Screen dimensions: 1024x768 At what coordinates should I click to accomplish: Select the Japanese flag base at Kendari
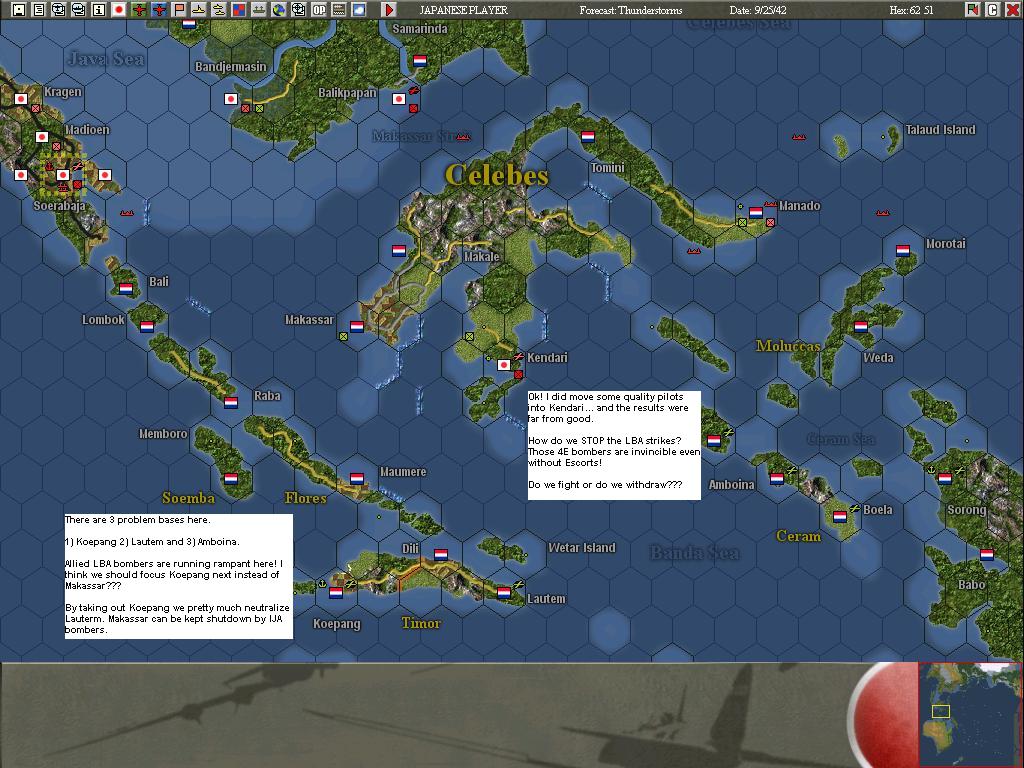point(504,365)
